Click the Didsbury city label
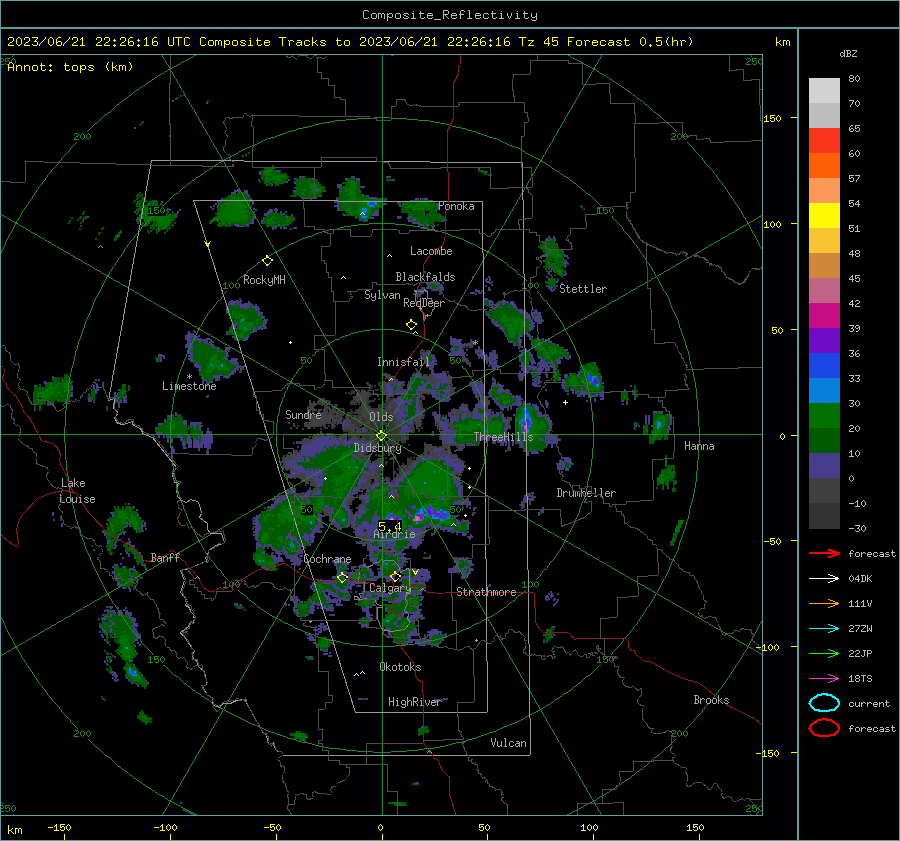 coord(377,448)
